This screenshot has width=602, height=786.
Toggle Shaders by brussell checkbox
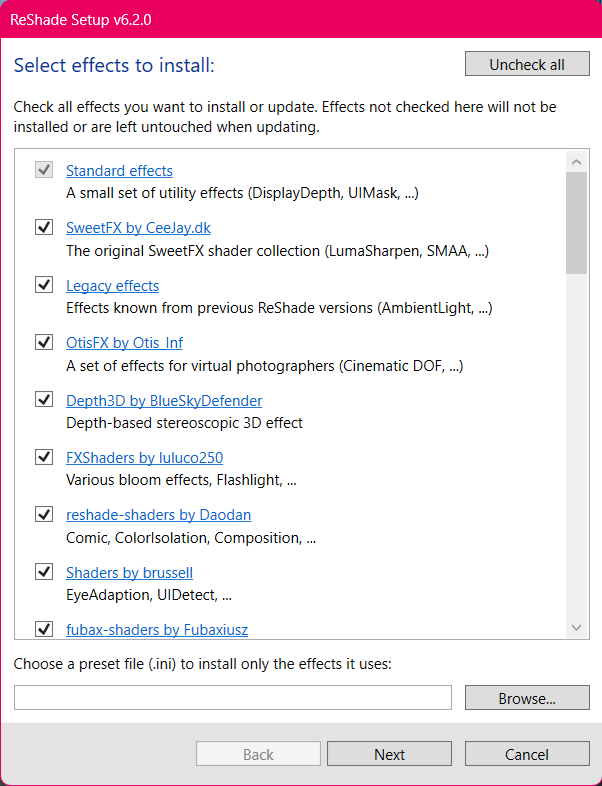[x=44, y=572]
